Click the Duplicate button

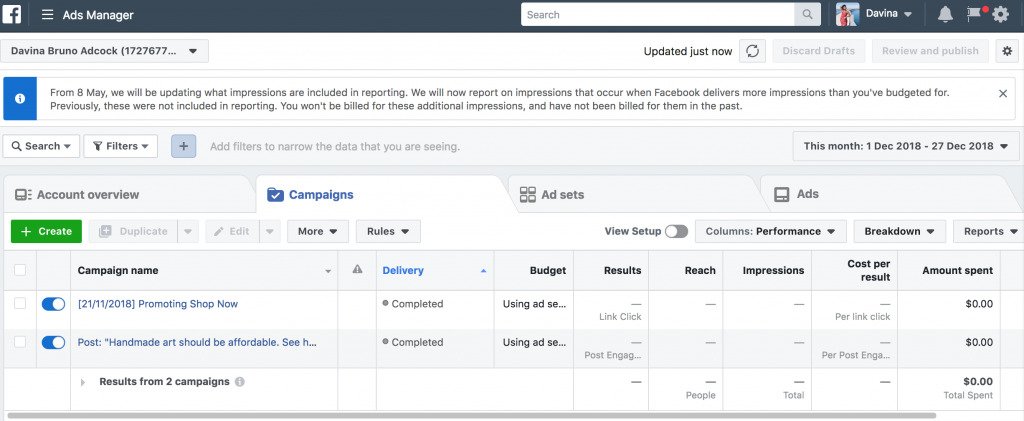133,231
